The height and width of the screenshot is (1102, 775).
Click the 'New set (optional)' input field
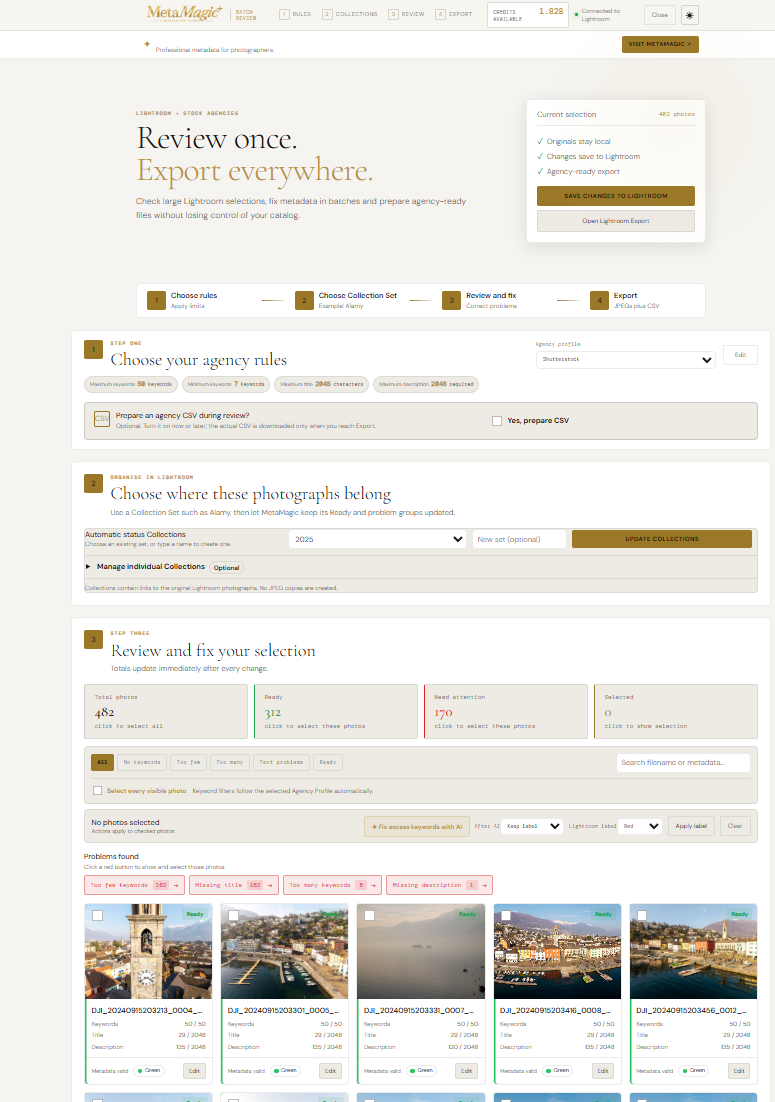519,539
